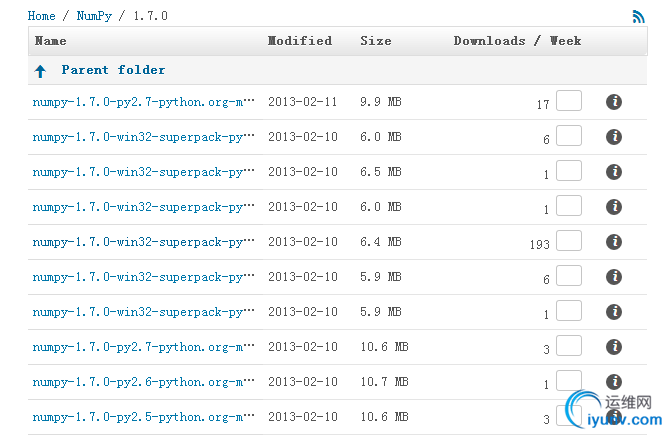Screen dimensions: 668x436
Task: Open info for 6.0 MB file with 1 download
Action: point(614,207)
